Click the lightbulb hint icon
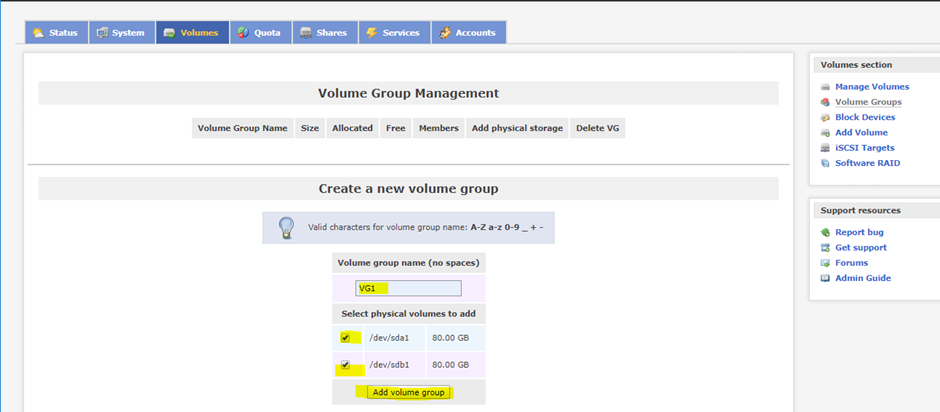The width and height of the screenshot is (940, 412). pos(285,228)
